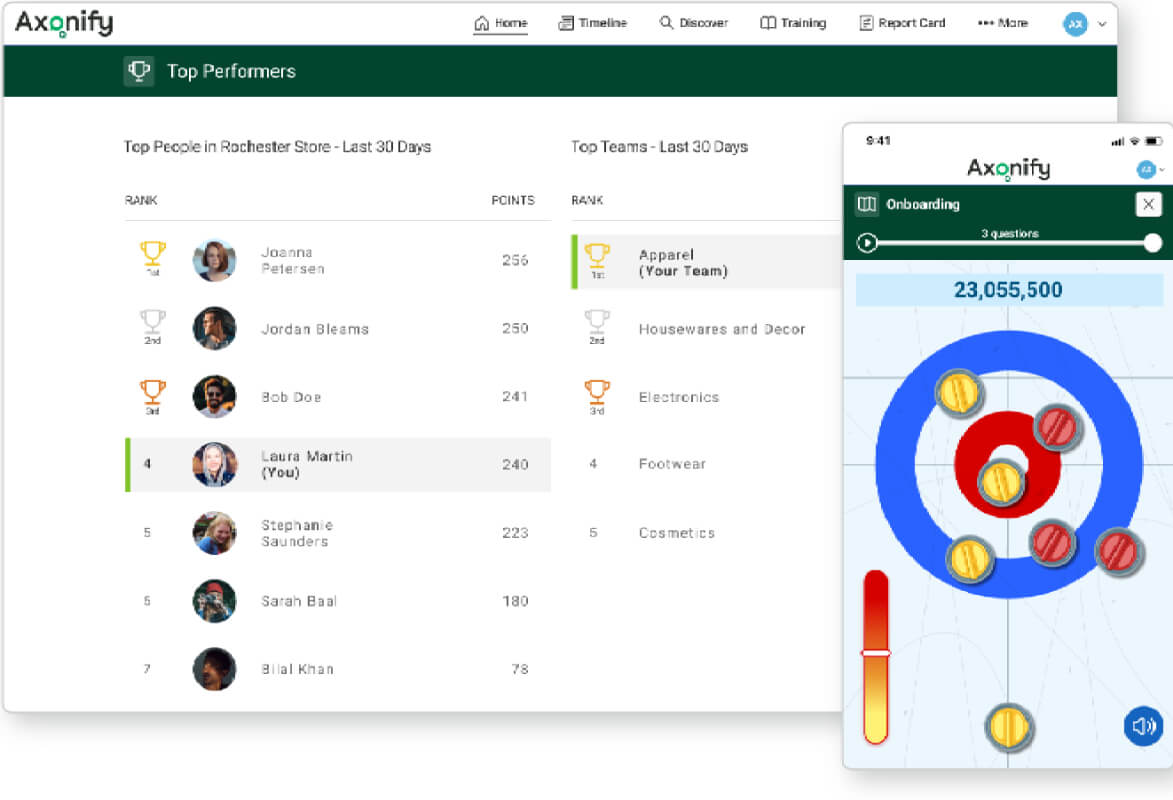1173x800 pixels.
Task: Select the name Bob Doe
Action: pos(291,397)
